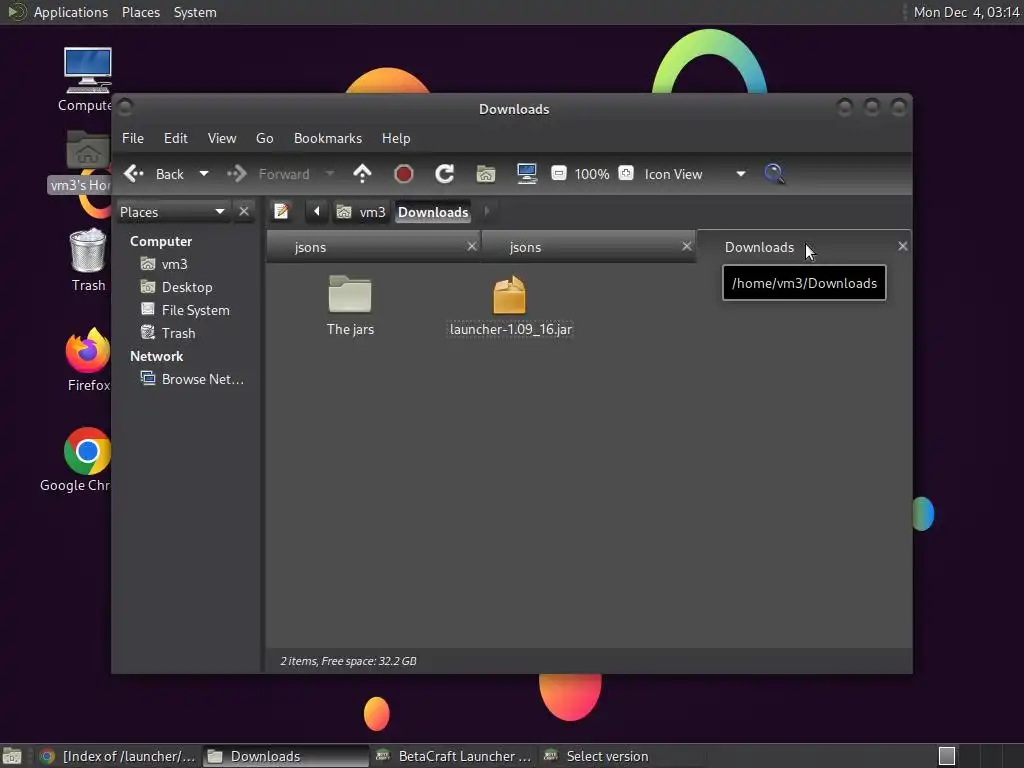Click status bar '2 items, Free space' text

click(x=348, y=661)
